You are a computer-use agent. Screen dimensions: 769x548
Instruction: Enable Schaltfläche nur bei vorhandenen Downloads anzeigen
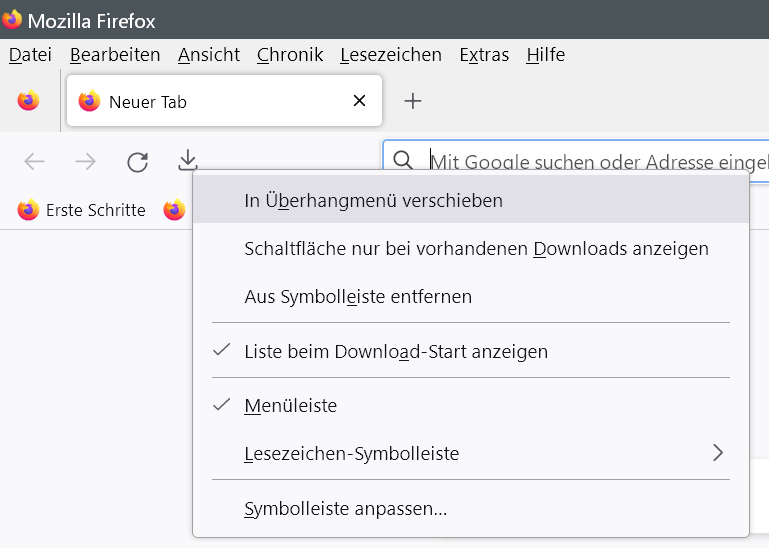coord(476,248)
